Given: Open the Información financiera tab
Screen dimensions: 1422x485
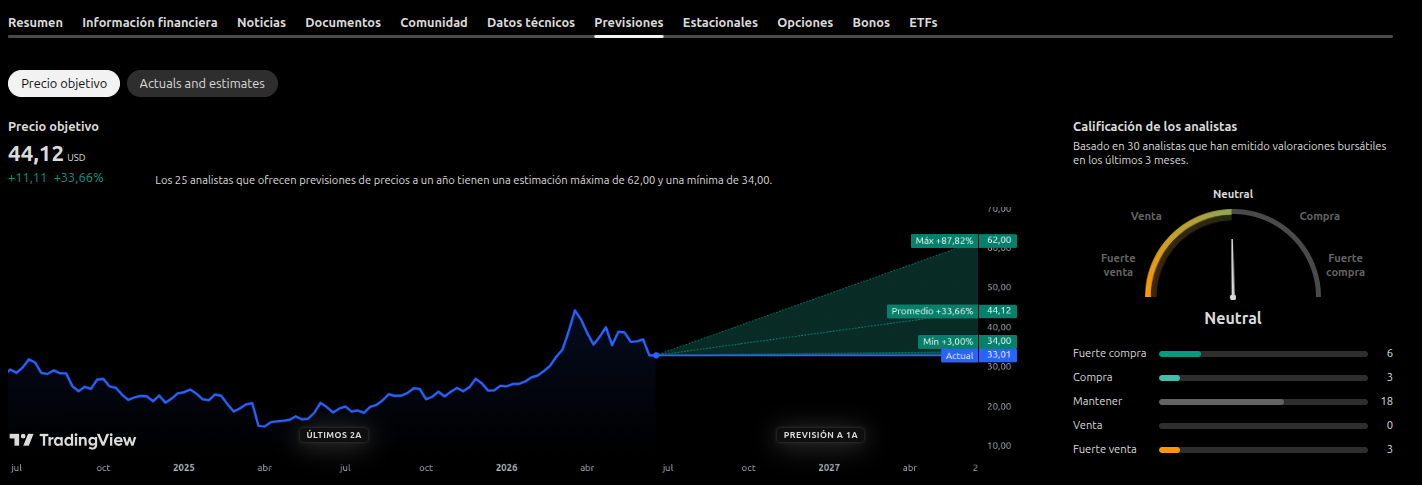Looking at the screenshot, I should [150, 22].
